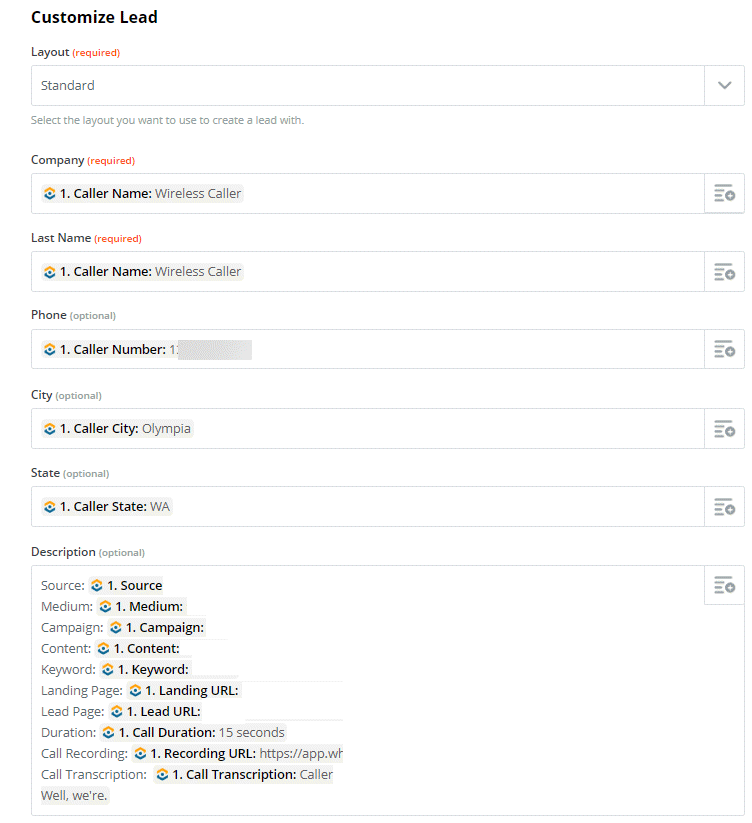Click the Call Transcription tag
752x823 pixels.
244,775
